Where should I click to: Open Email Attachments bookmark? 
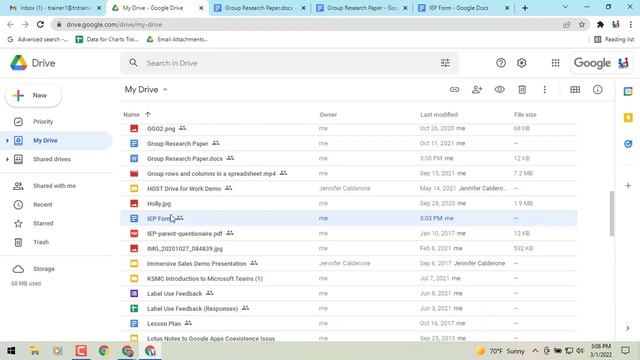click(x=178, y=39)
